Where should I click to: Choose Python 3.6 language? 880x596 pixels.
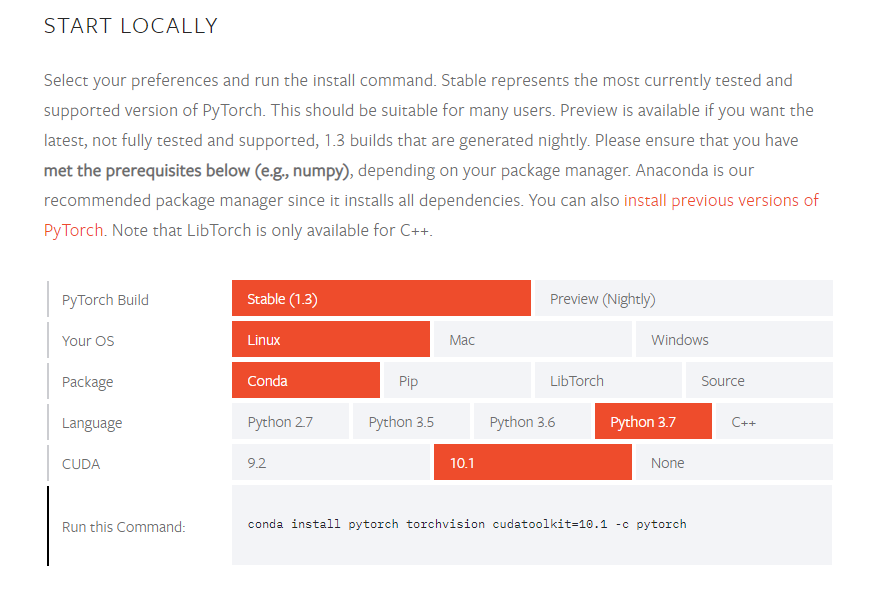pyautogui.click(x=532, y=421)
